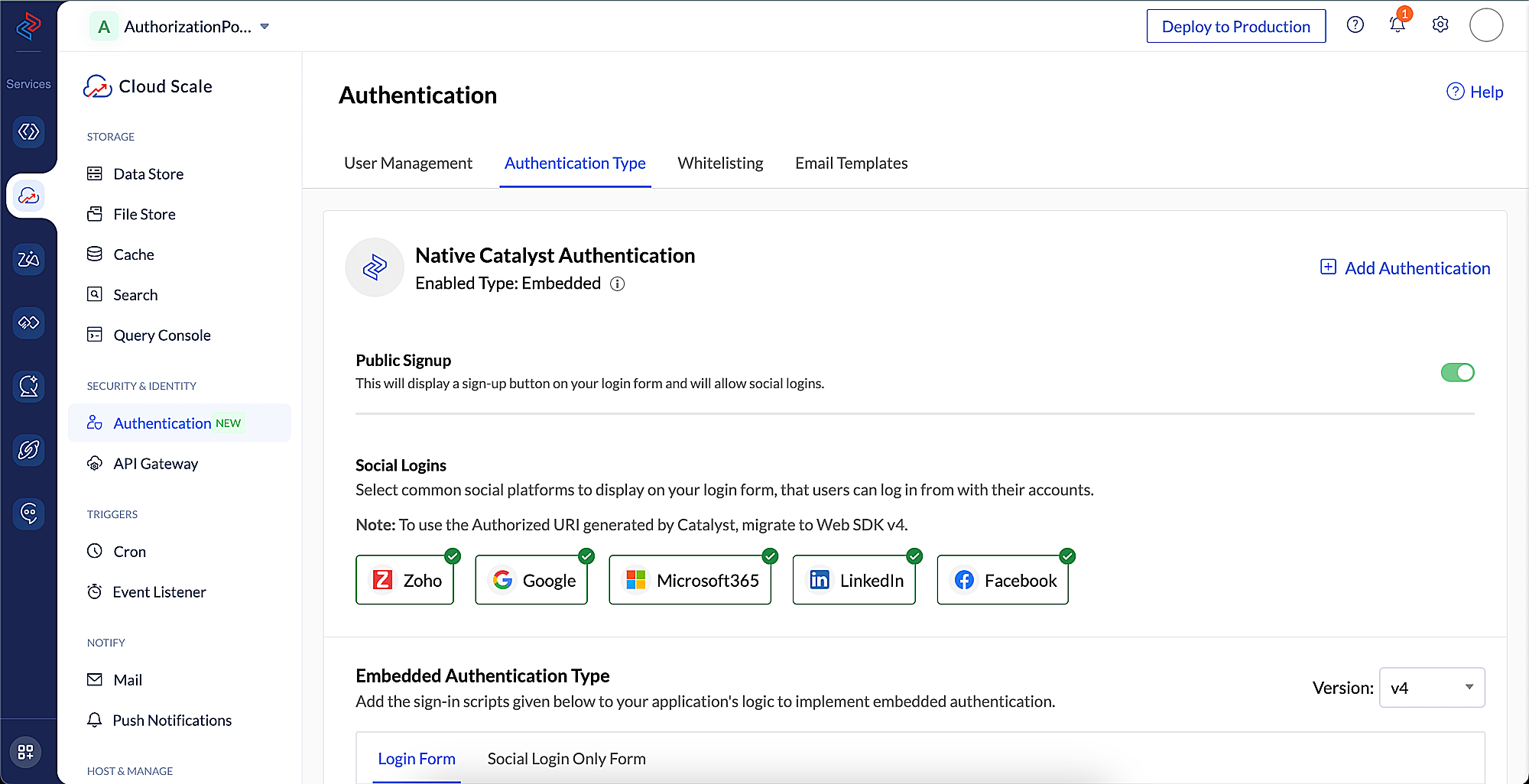1529x784 pixels.
Task: Open the settings gear icon
Action: point(1440,25)
